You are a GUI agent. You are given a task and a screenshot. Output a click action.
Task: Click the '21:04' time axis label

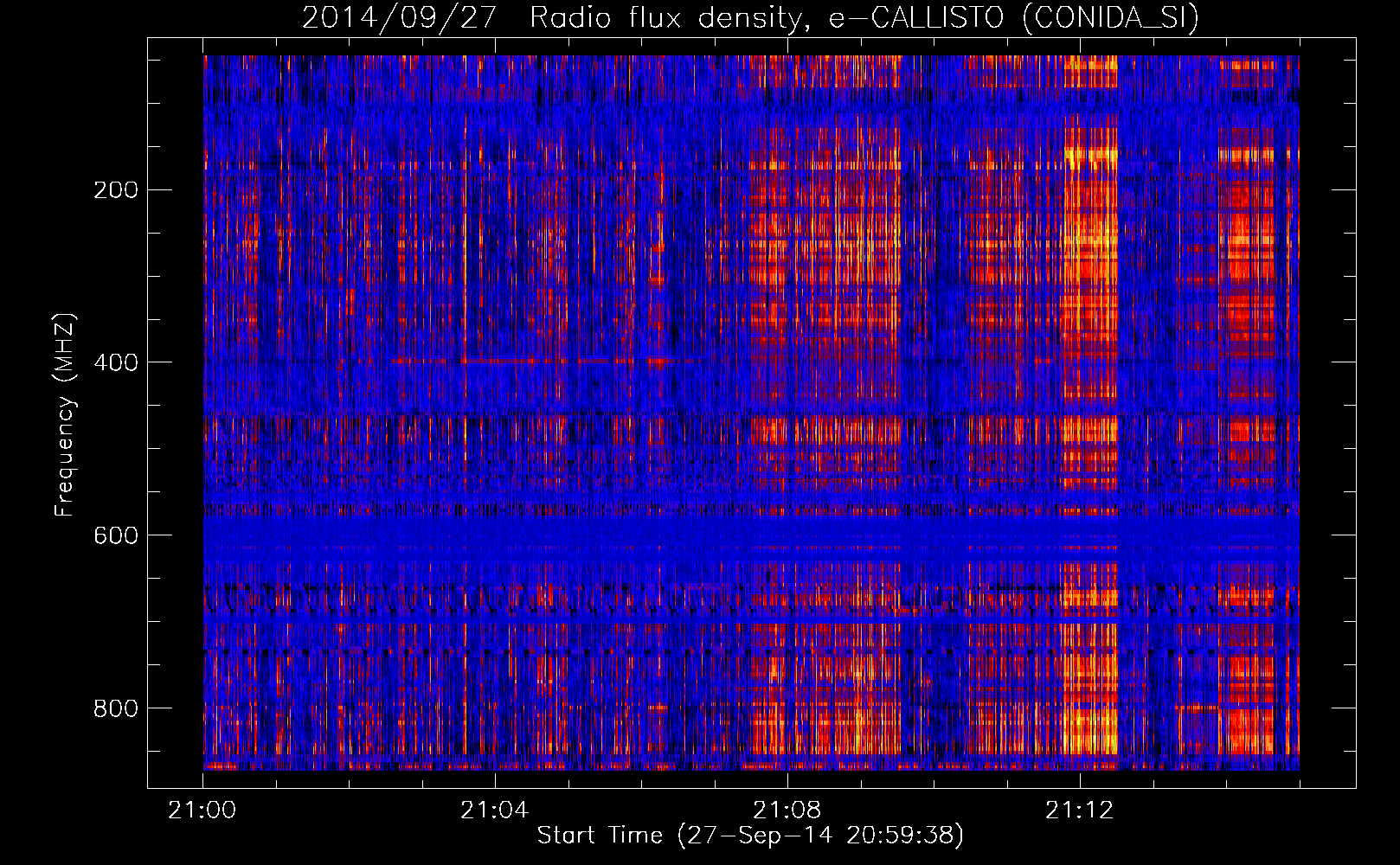495,811
